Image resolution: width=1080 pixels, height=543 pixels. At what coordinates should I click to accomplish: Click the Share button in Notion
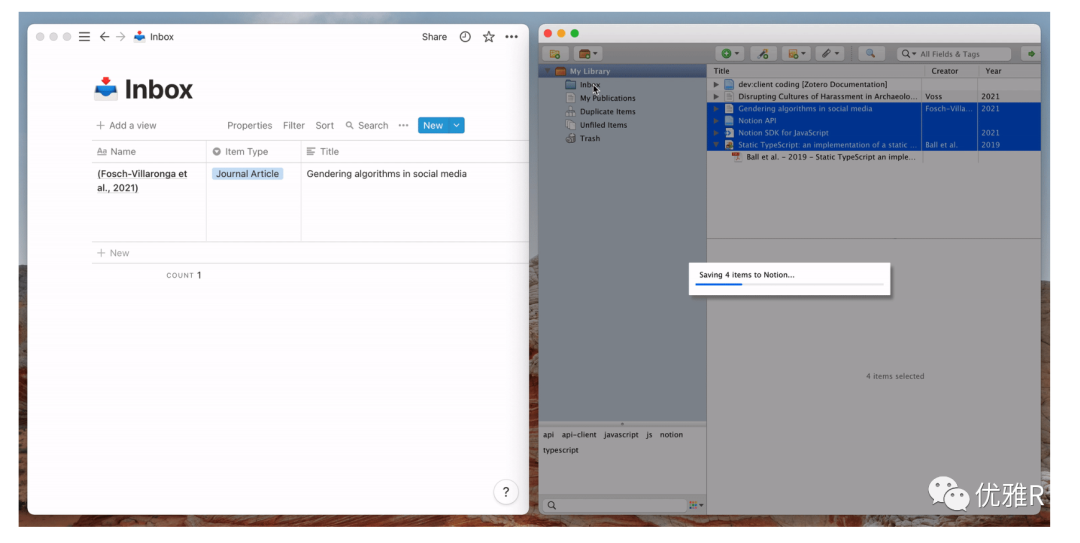(435, 37)
